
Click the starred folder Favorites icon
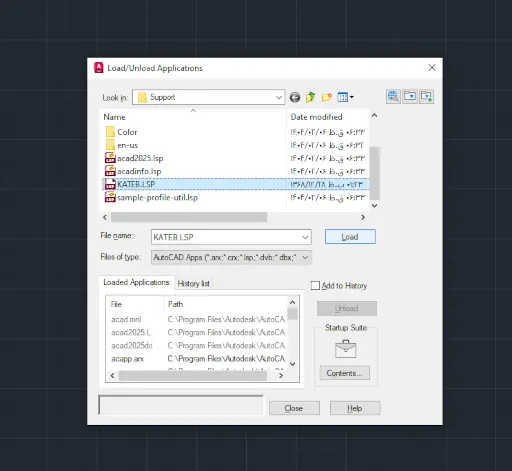pos(410,97)
